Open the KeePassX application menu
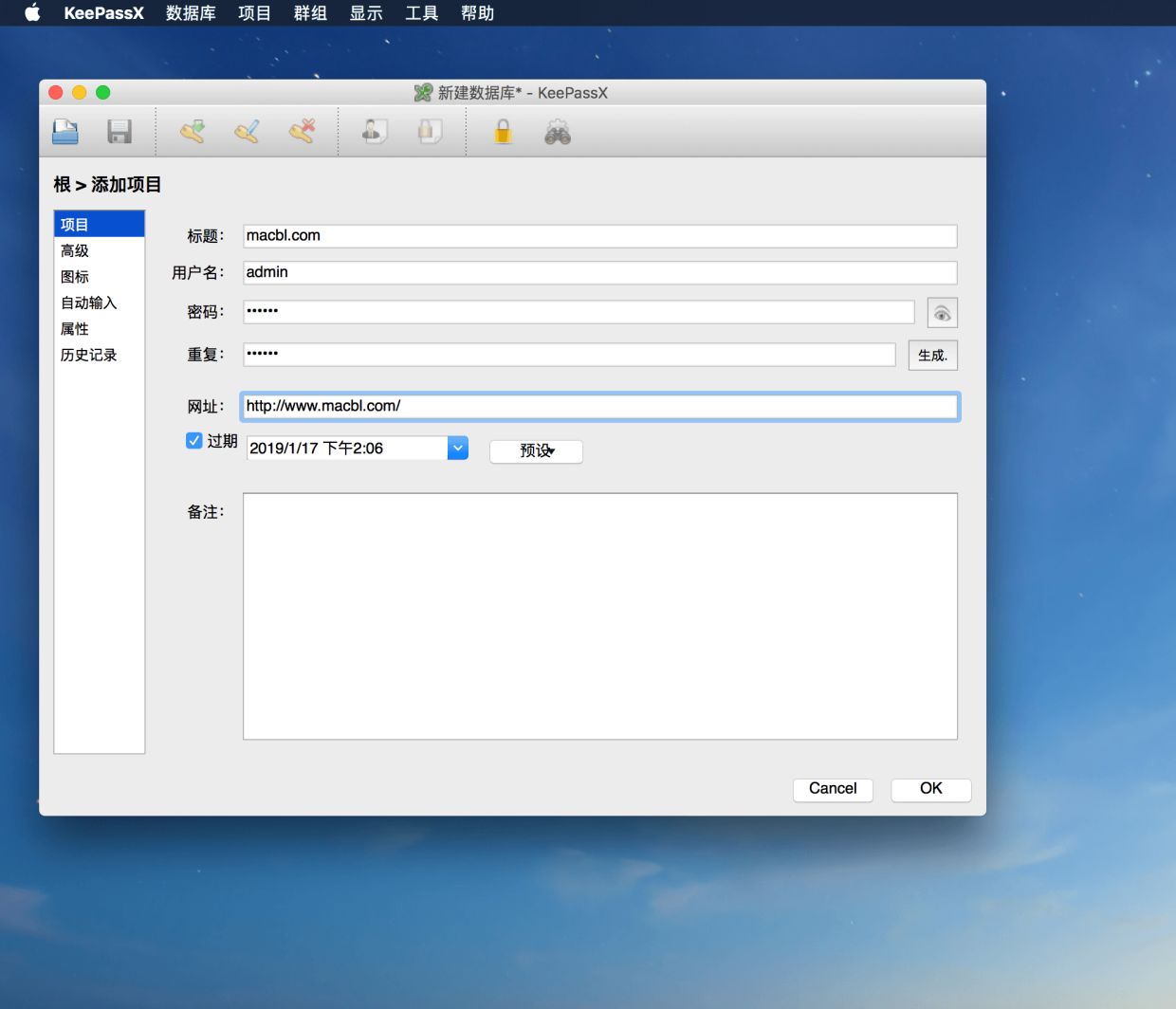 pos(103,13)
